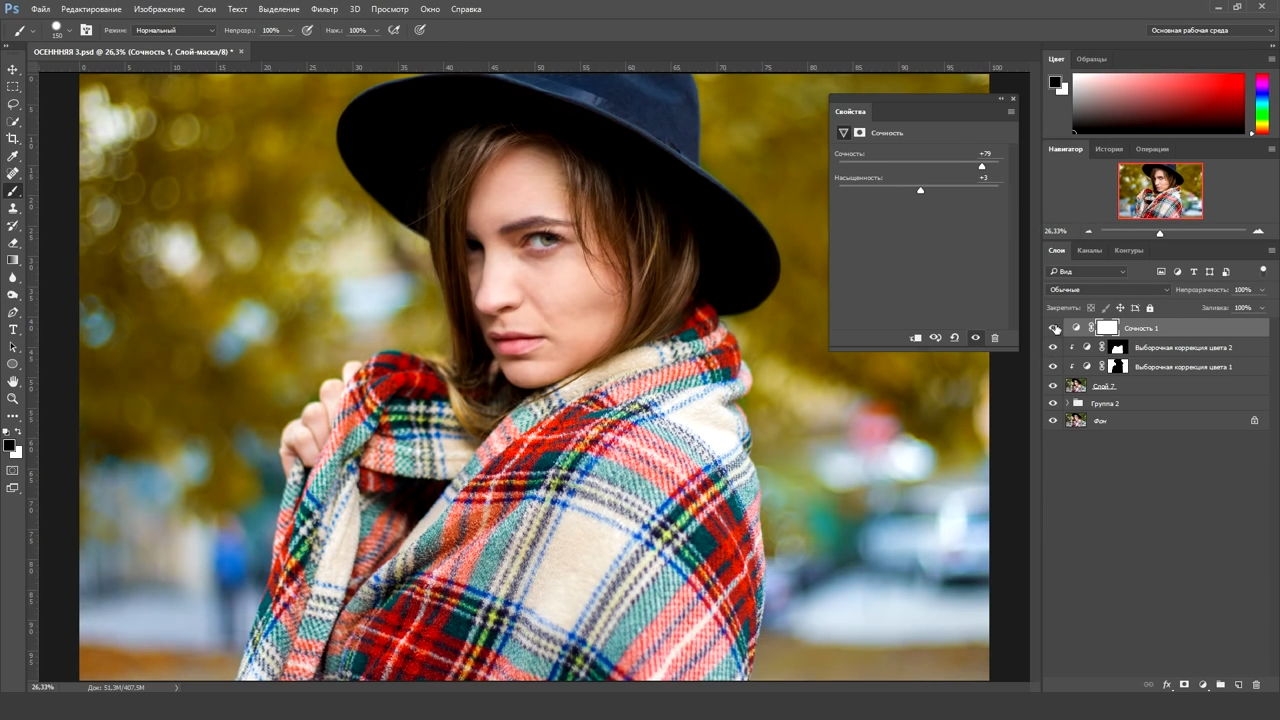Select the Сочность 1 layer mask thumbnail

pos(1107,328)
